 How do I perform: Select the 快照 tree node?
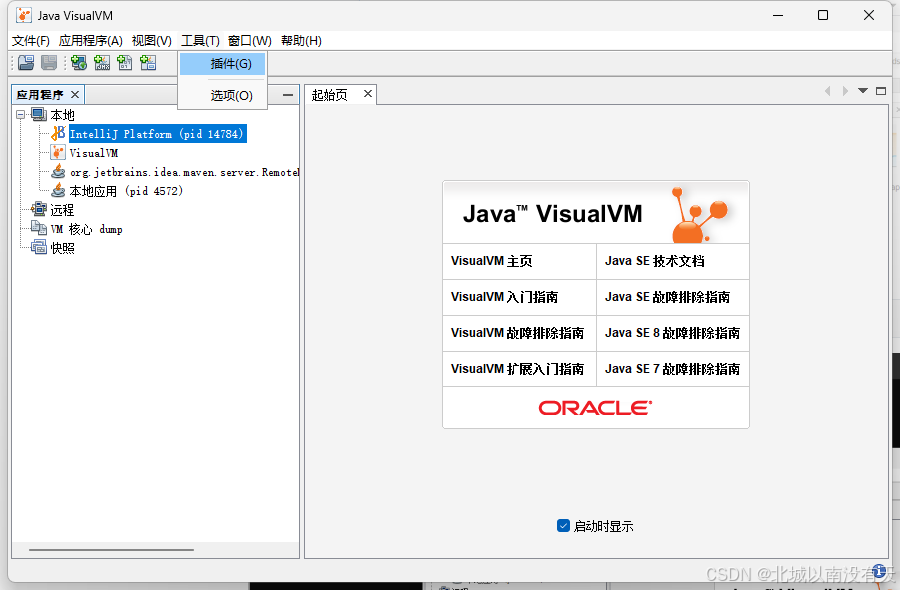coord(63,248)
